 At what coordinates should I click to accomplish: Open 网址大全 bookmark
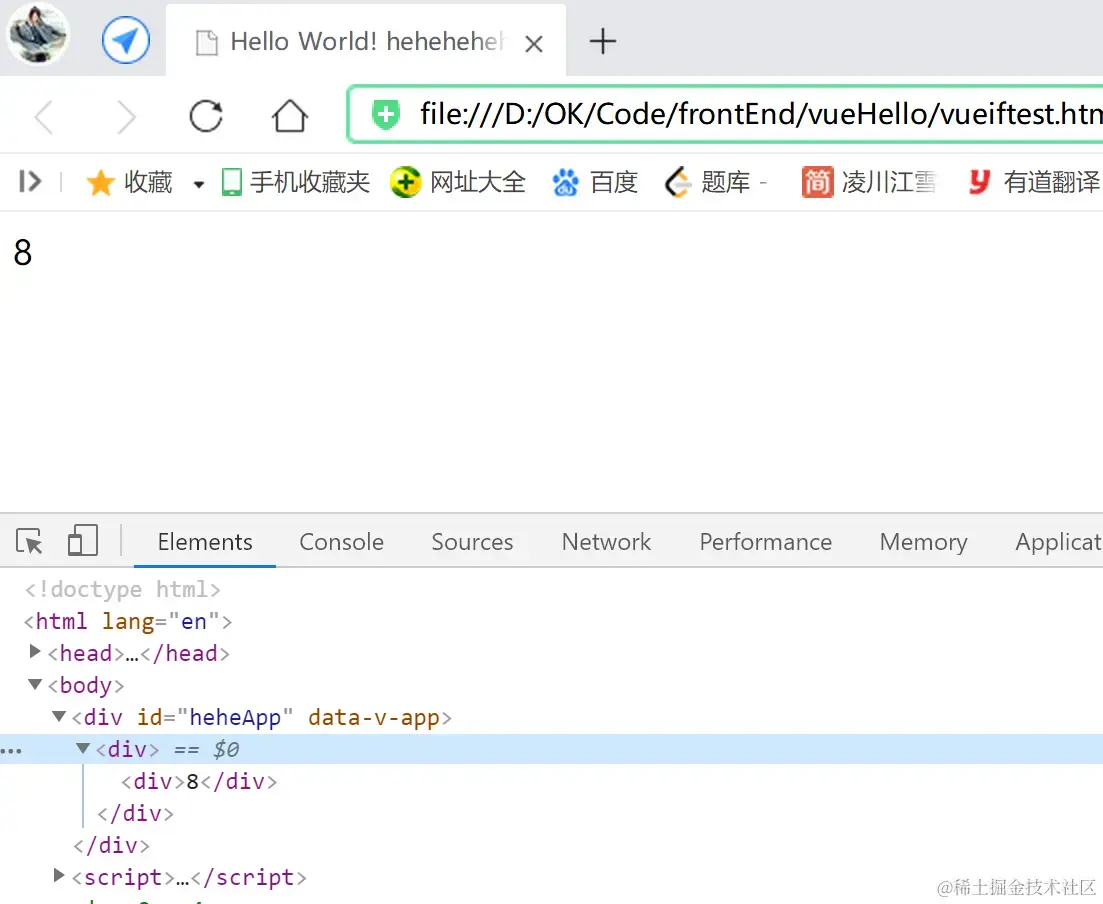[x=458, y=182]
